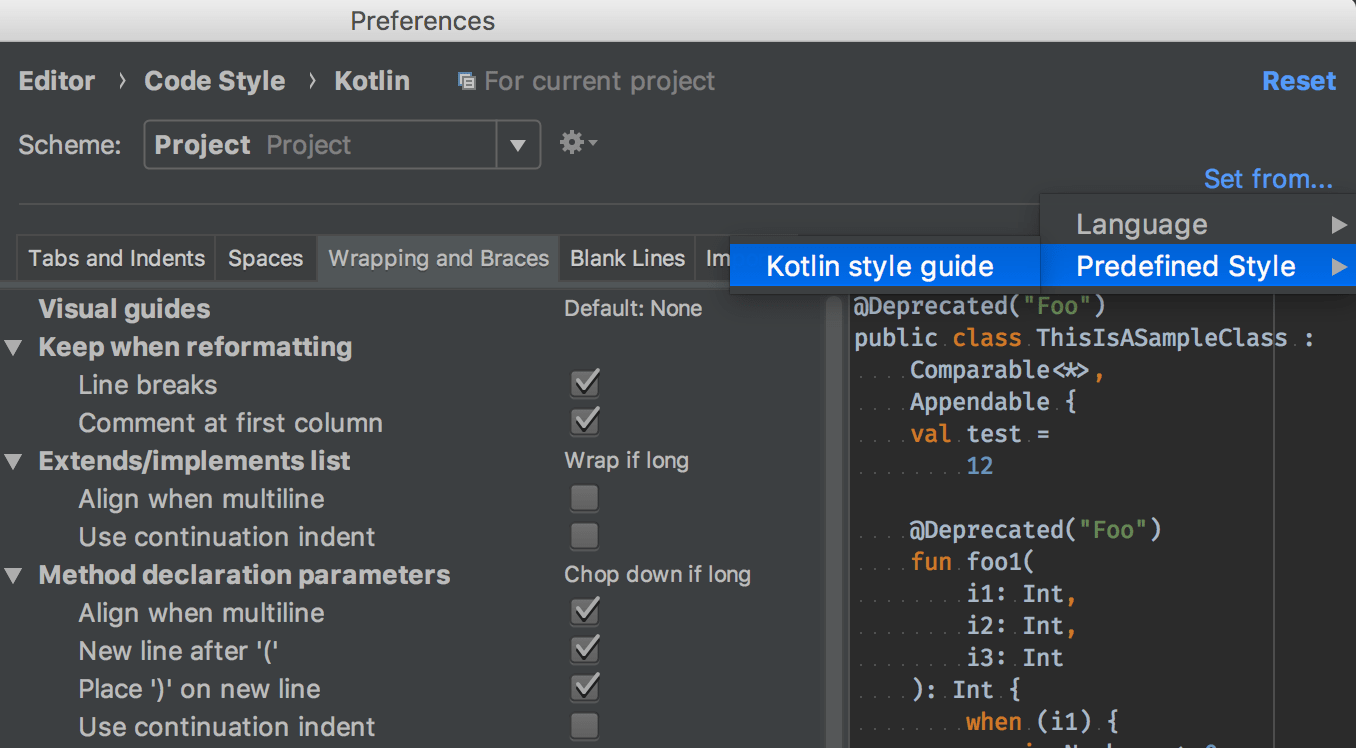Image resolution: width=1356 pixels, height=748 pixels.
Task: Collapse the Extends/implements list section
Action: click(x=14, y=462)
